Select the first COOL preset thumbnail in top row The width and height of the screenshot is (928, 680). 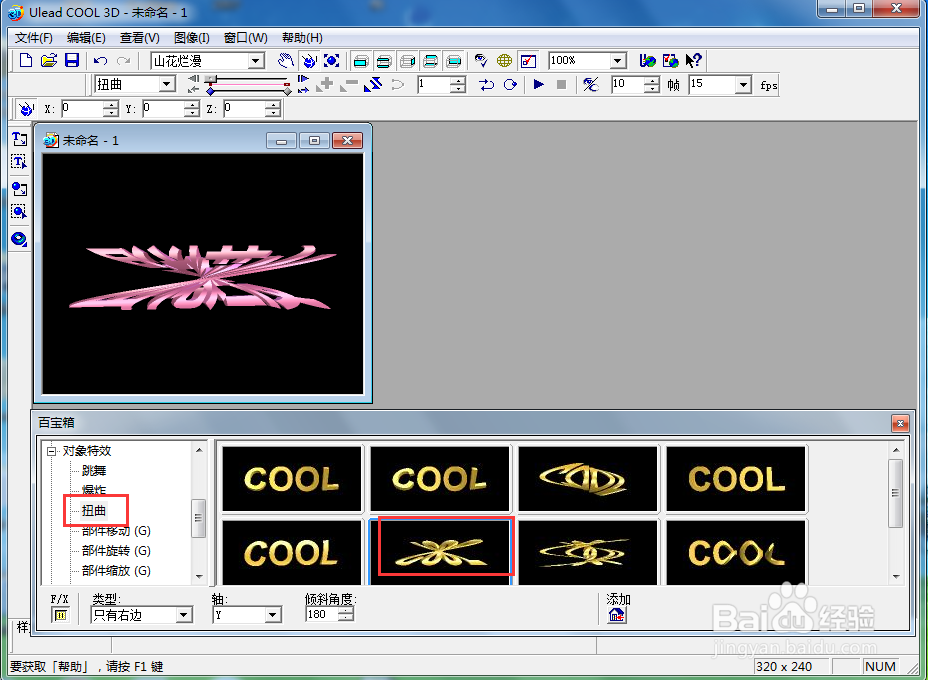(292, 479)
